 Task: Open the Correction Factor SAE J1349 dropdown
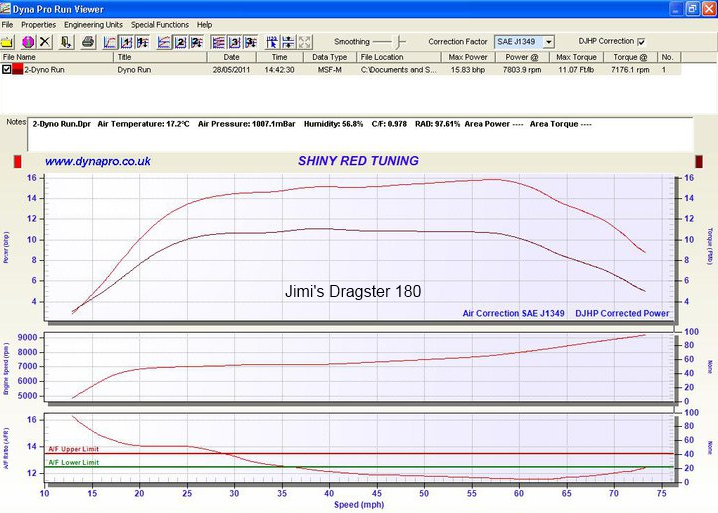pos(549,42)
